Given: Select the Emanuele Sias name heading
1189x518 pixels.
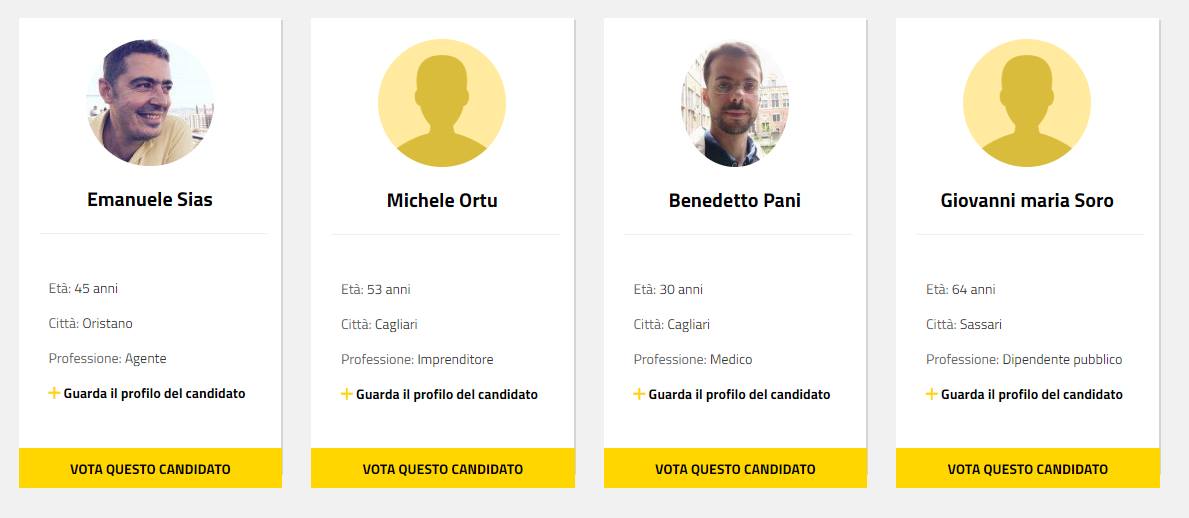Looking at the screenshot, I should (150, 199).
